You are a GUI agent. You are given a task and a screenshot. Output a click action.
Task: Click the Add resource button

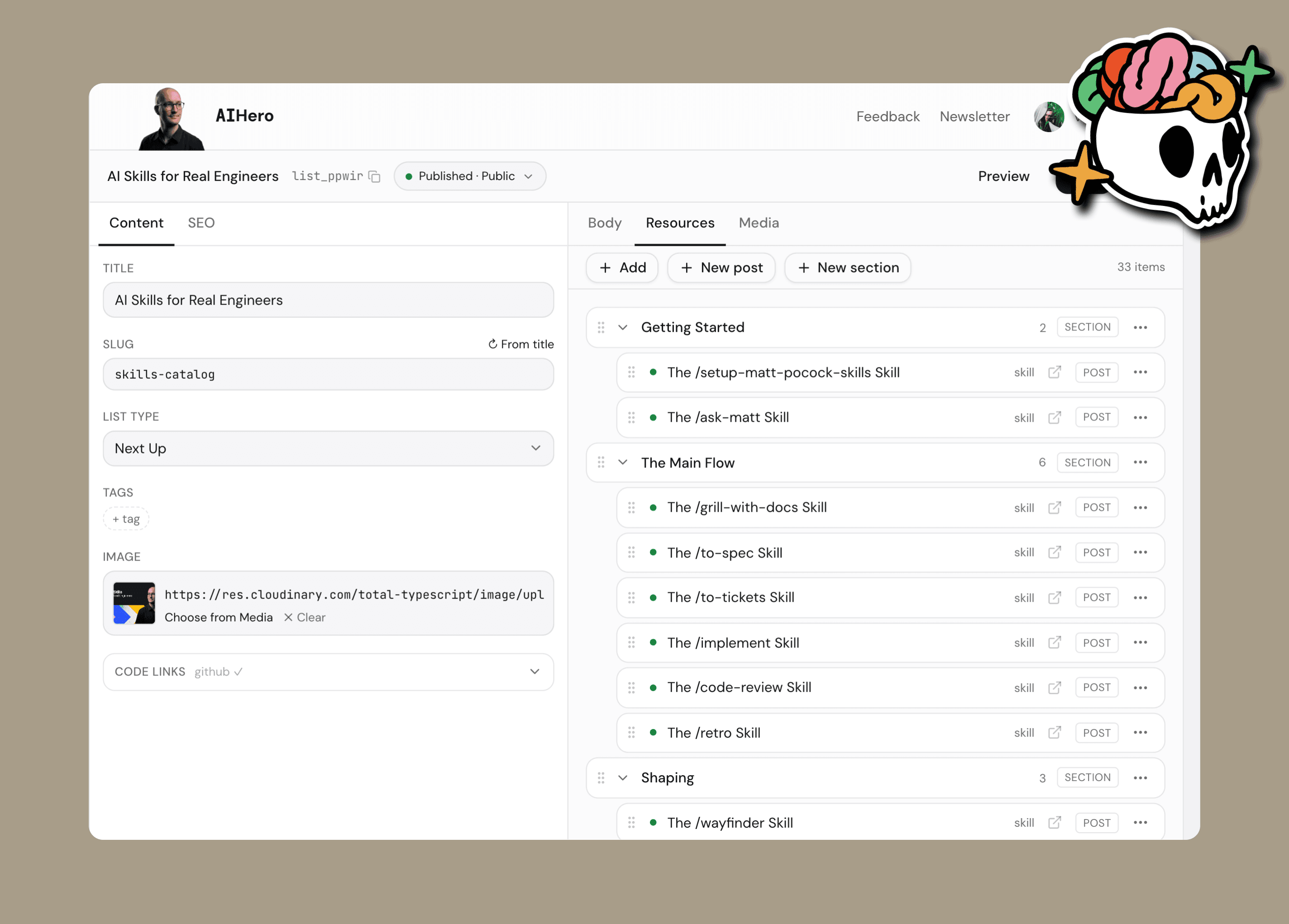(622, 268)
